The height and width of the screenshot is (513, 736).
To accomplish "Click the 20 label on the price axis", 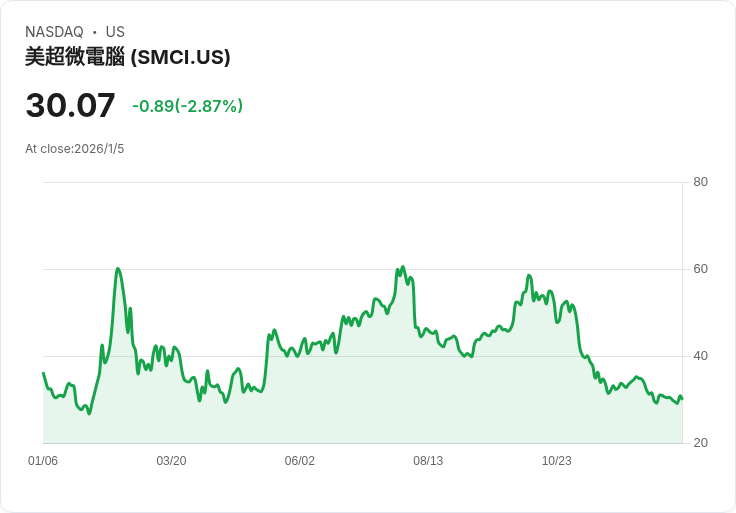I will coord(701,443).
